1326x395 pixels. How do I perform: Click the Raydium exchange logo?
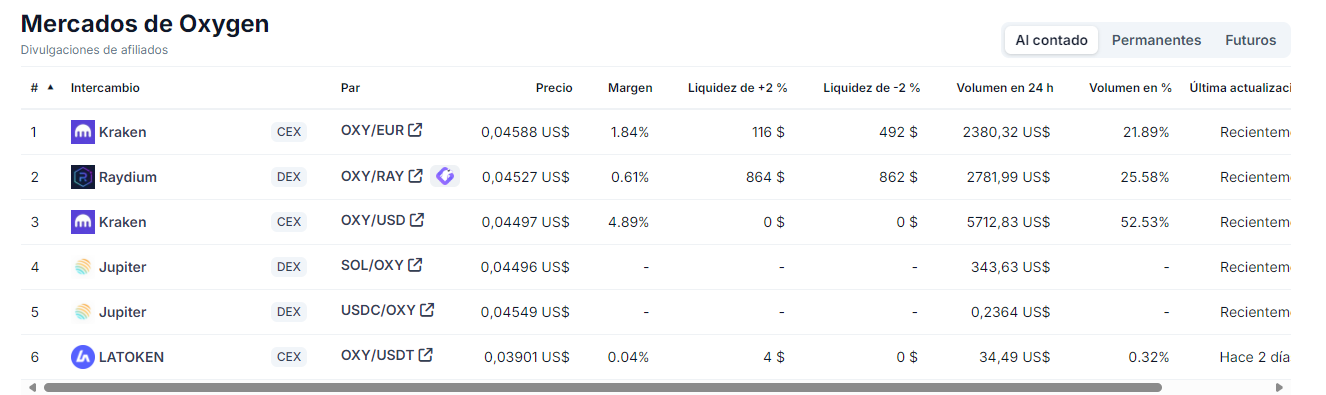(x=82, y=177)
